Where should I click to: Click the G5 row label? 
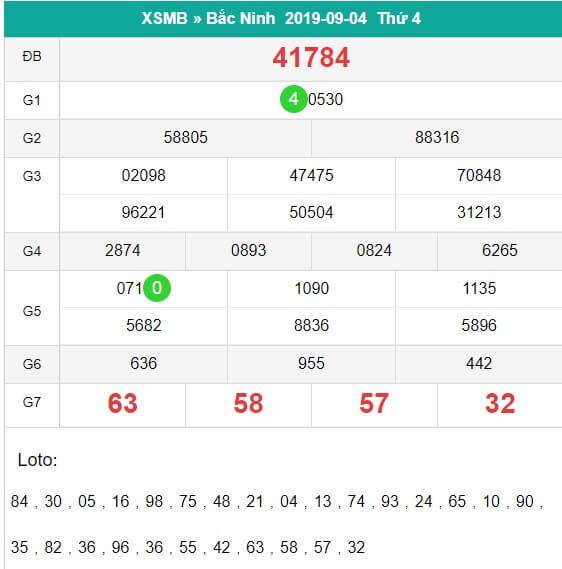[x=32, y=311]
